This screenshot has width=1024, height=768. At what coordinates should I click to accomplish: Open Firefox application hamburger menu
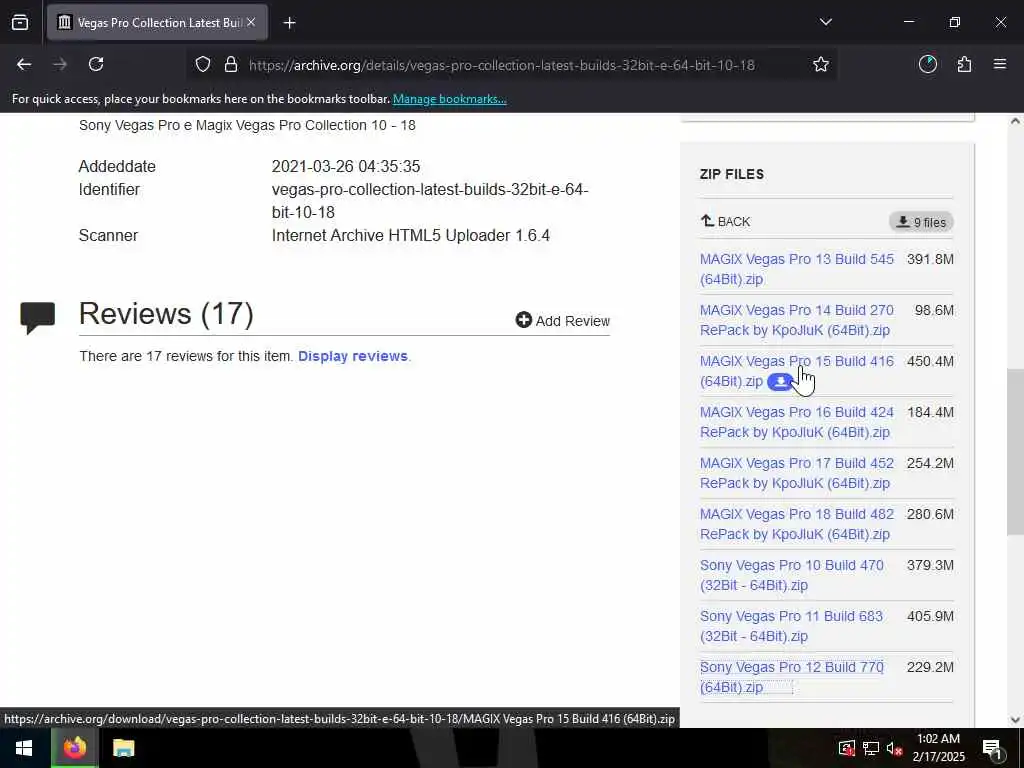pos(1000,64)
